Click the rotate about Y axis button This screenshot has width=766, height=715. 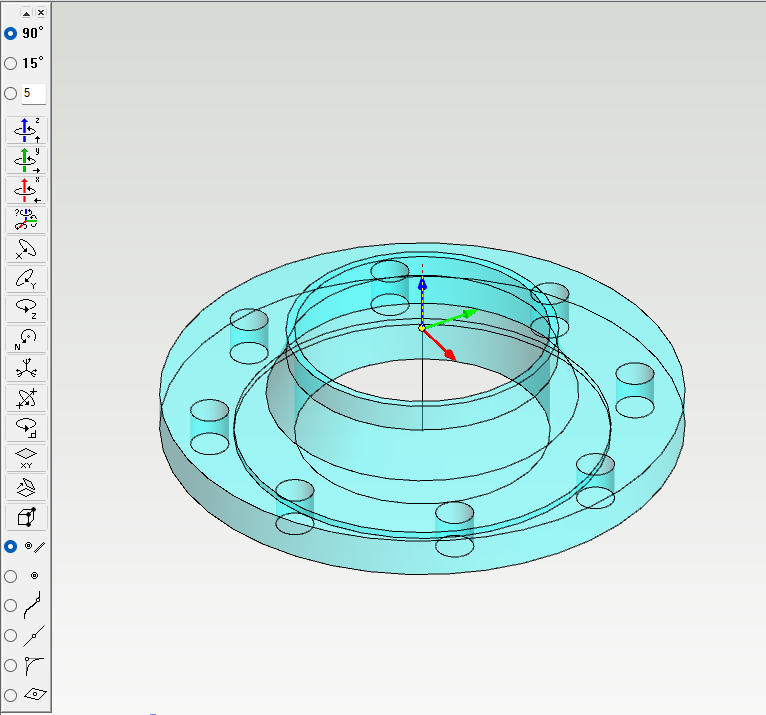26,160
